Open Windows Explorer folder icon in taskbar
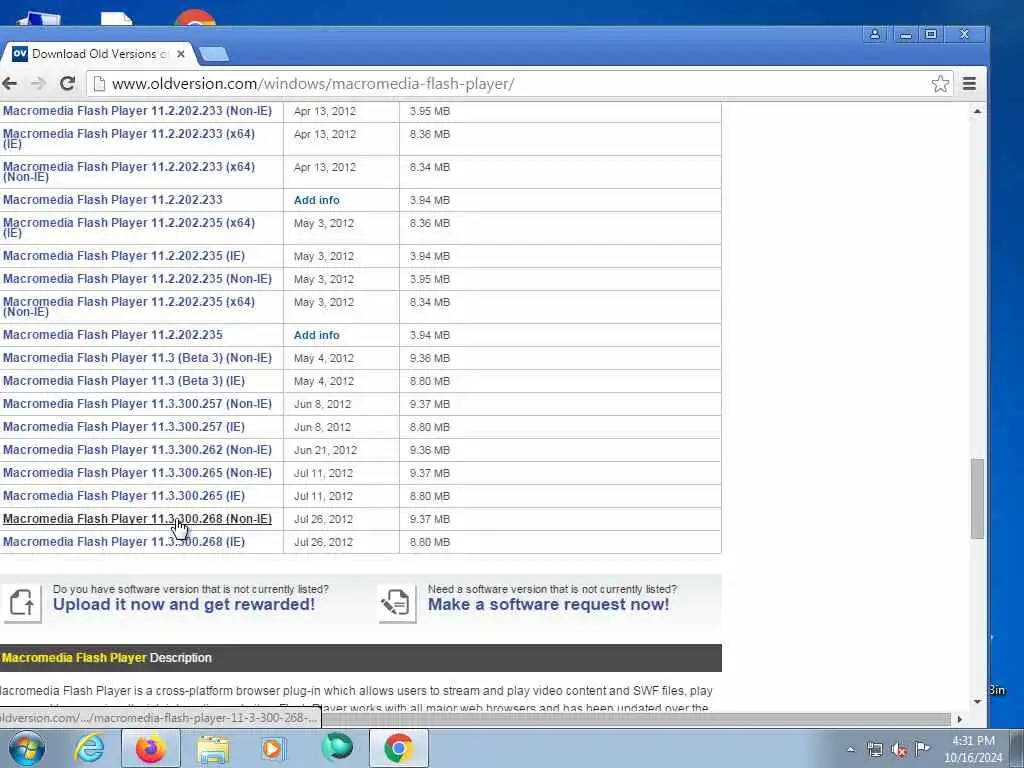1024x768 pixels. [213, 748]
